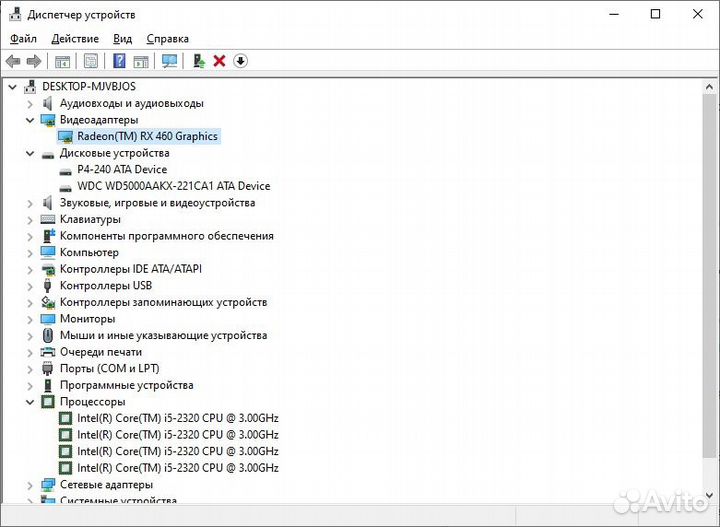Click the WDC WD5000AAKX disk icon

pos(66,188)
